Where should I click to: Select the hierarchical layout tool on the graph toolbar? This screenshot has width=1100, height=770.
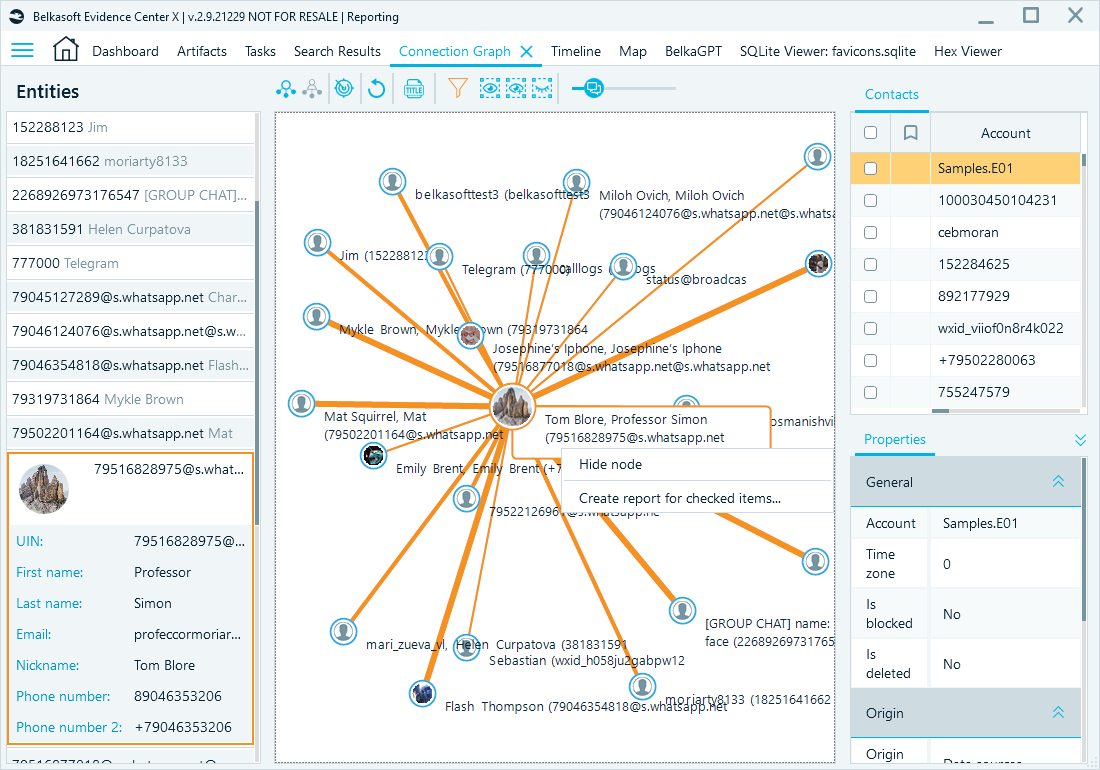click(x=312, y=88)
